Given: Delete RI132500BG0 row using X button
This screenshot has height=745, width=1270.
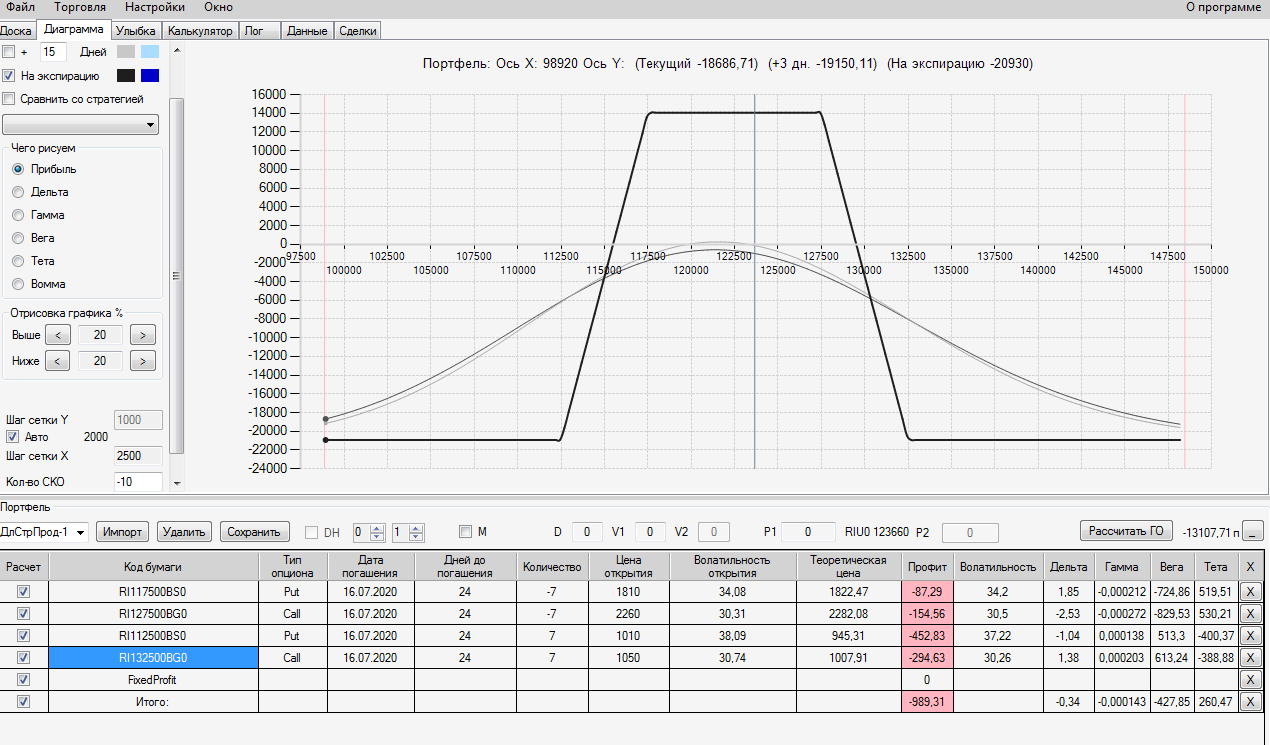Looking at the screenshot, I should (x=1250, y=657).
